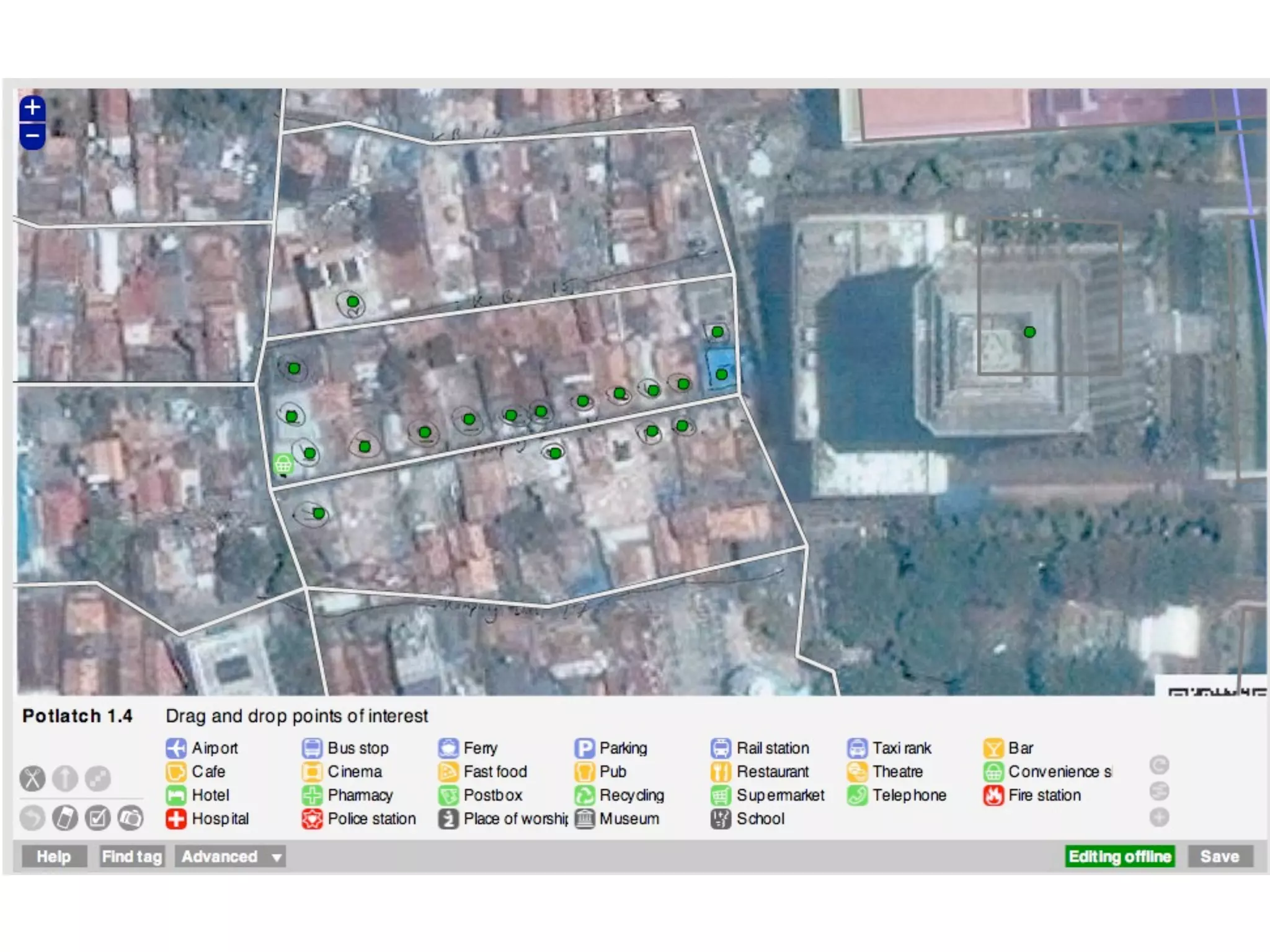Open the Find tag button

click(x=132, y=857)
